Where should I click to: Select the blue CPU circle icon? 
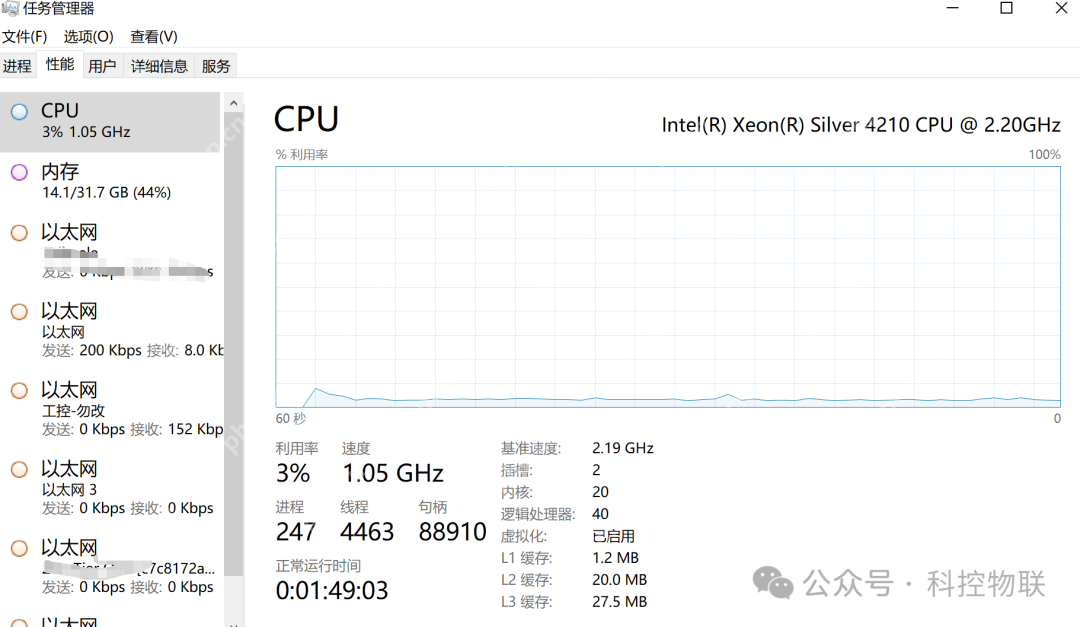tap(19, 112)
